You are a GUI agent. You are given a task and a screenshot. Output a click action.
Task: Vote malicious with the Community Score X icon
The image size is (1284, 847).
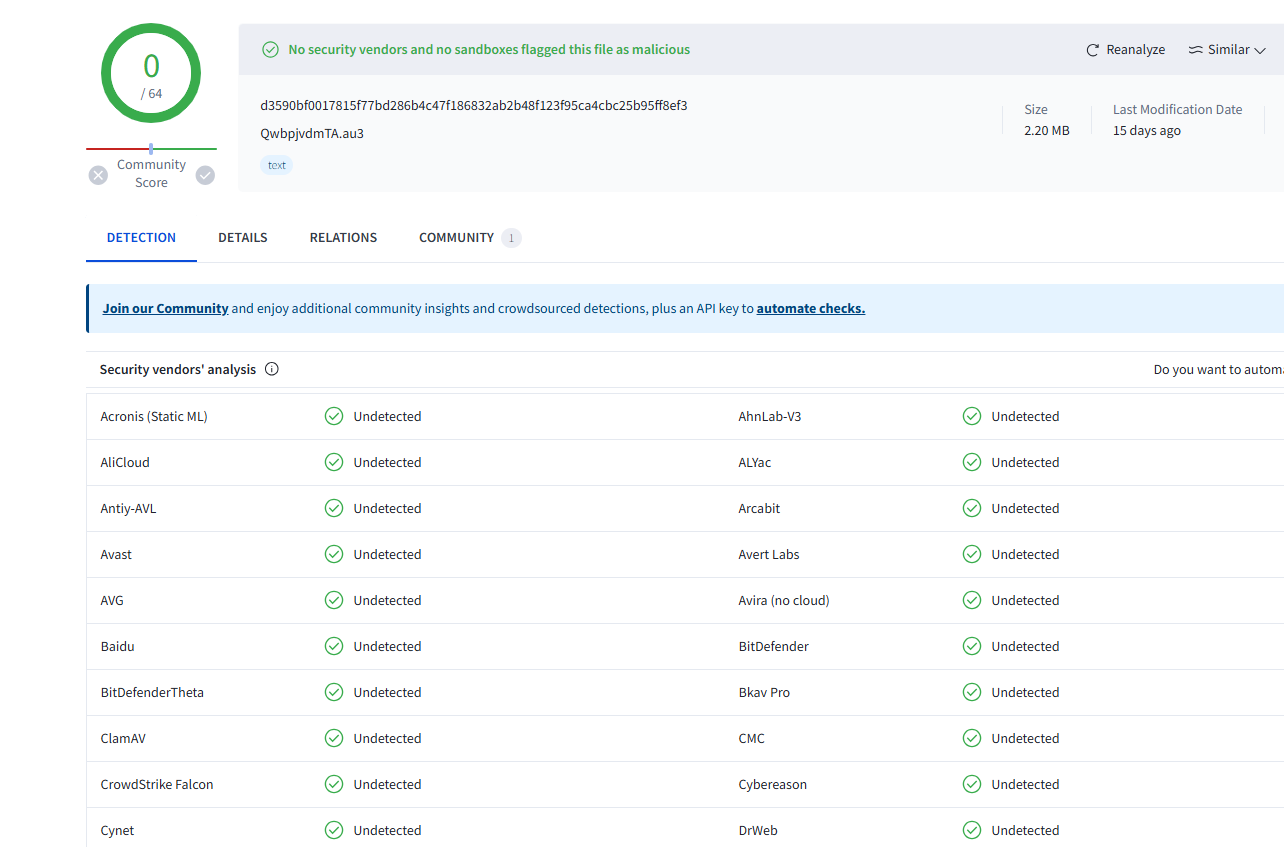98,175
